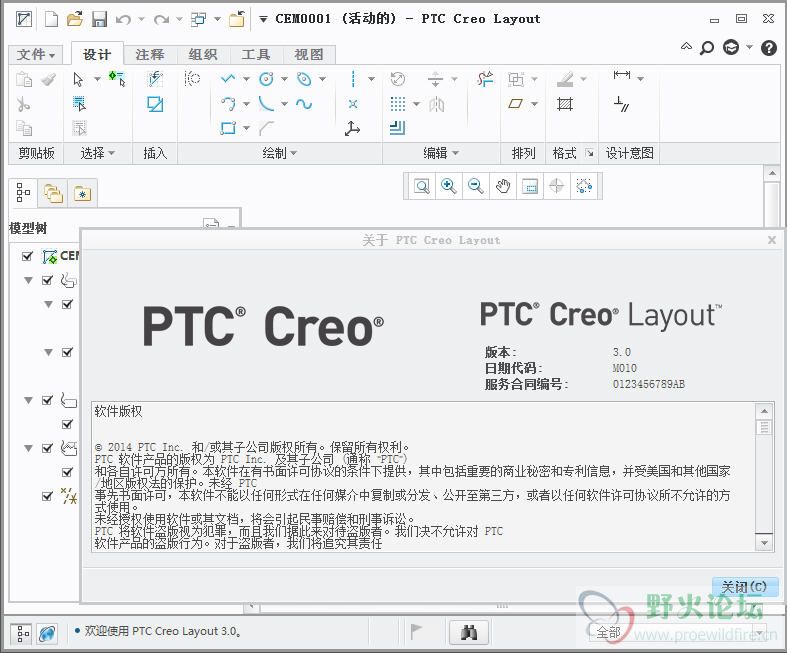This screenshot has height=653, width=787.
Task: Click the close-window folder icon in the quick access toolbar
Action: (x=237, y=19)
